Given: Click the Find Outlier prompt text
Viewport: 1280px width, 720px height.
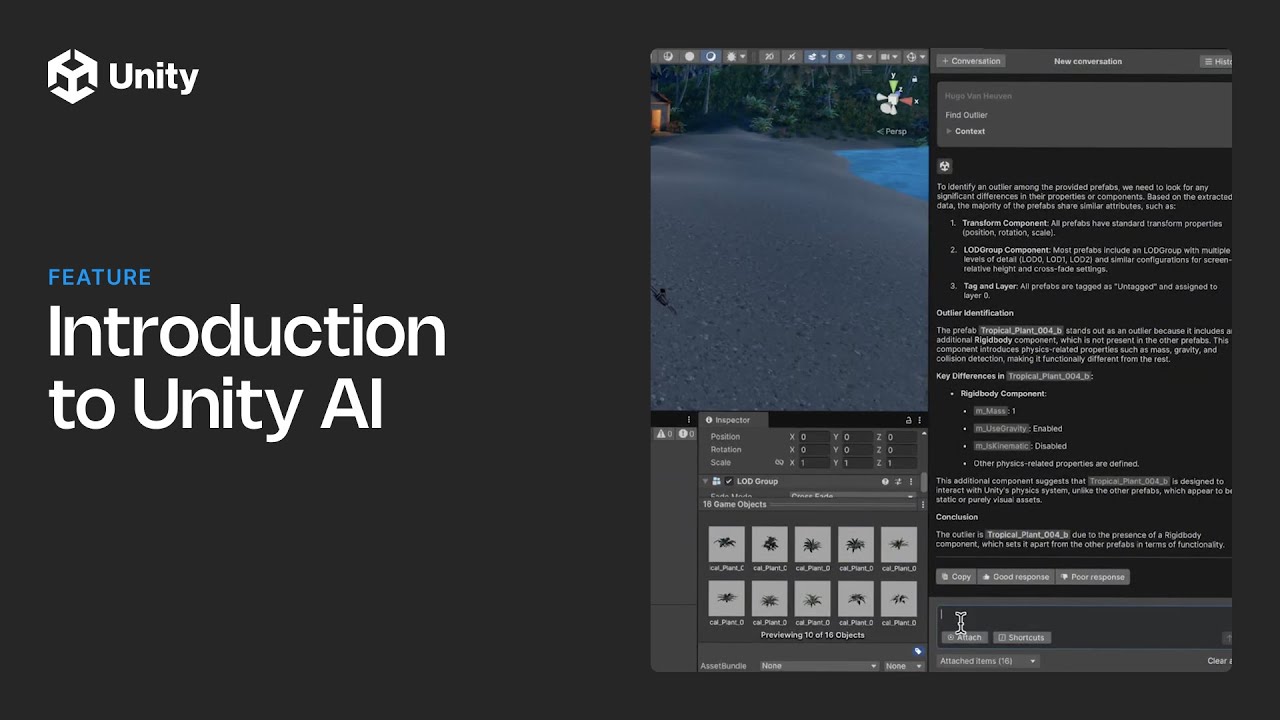Looking at the screenshot, I should click(x=967, y=115).
